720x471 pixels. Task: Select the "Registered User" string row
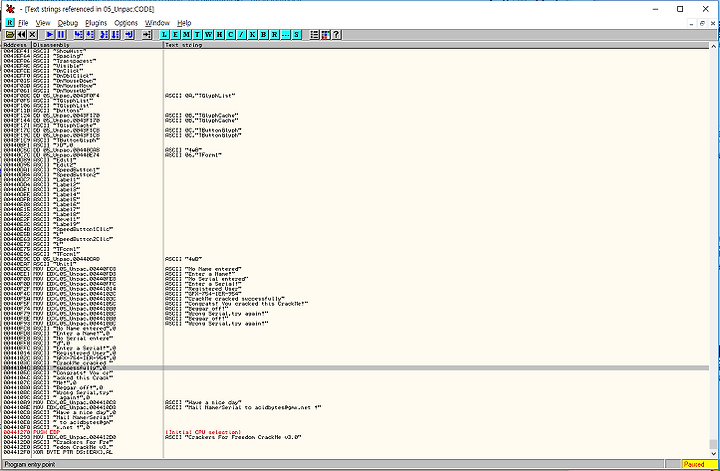356,289
